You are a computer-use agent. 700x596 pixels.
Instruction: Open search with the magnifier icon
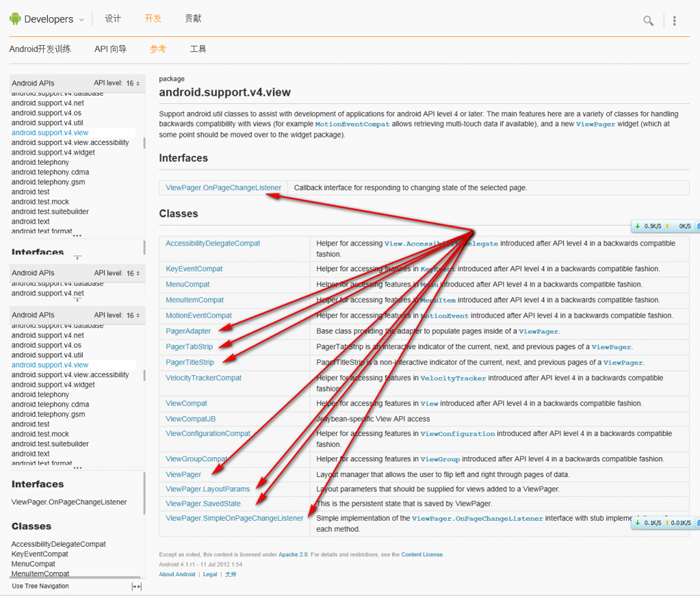point(648,21)
